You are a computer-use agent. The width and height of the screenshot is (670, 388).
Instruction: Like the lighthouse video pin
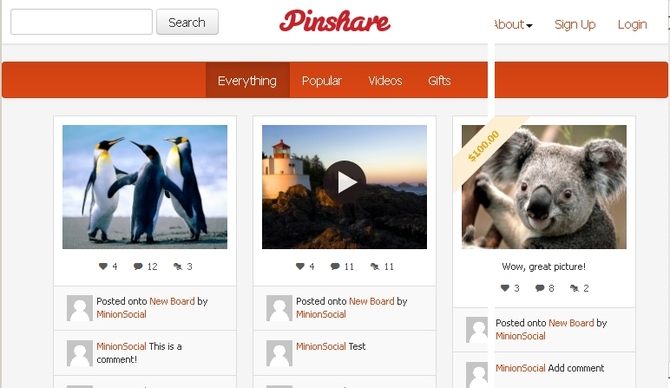click(x=300, y=266)
